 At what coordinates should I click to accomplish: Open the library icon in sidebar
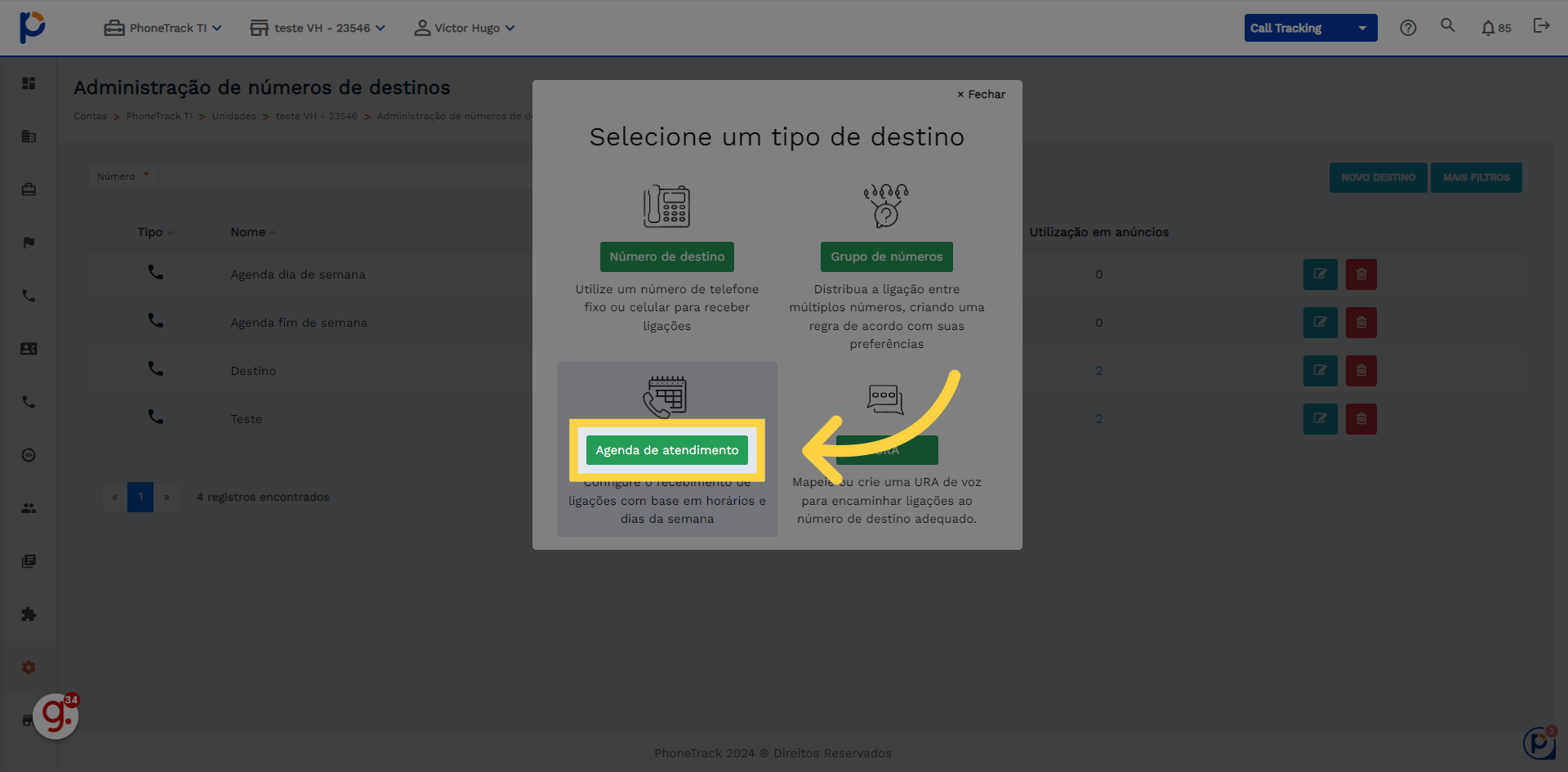click(x=29, y=561)
